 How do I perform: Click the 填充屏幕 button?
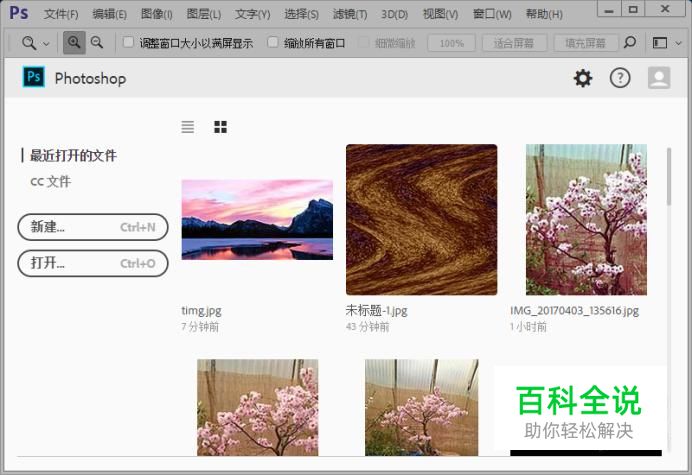click(x=586, y=43)
